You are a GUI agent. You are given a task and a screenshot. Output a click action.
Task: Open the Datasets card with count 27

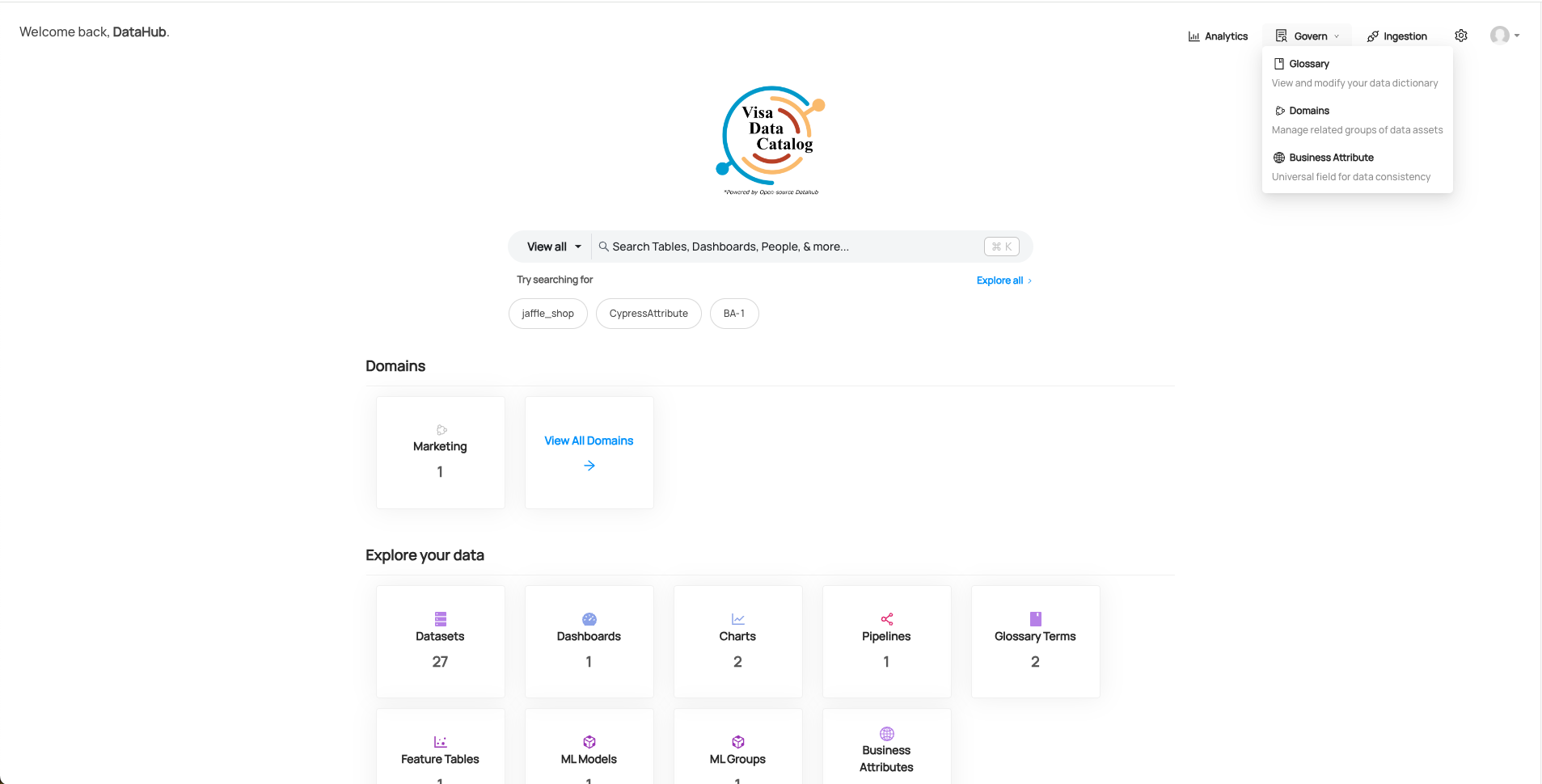click(x=441, y=642)
